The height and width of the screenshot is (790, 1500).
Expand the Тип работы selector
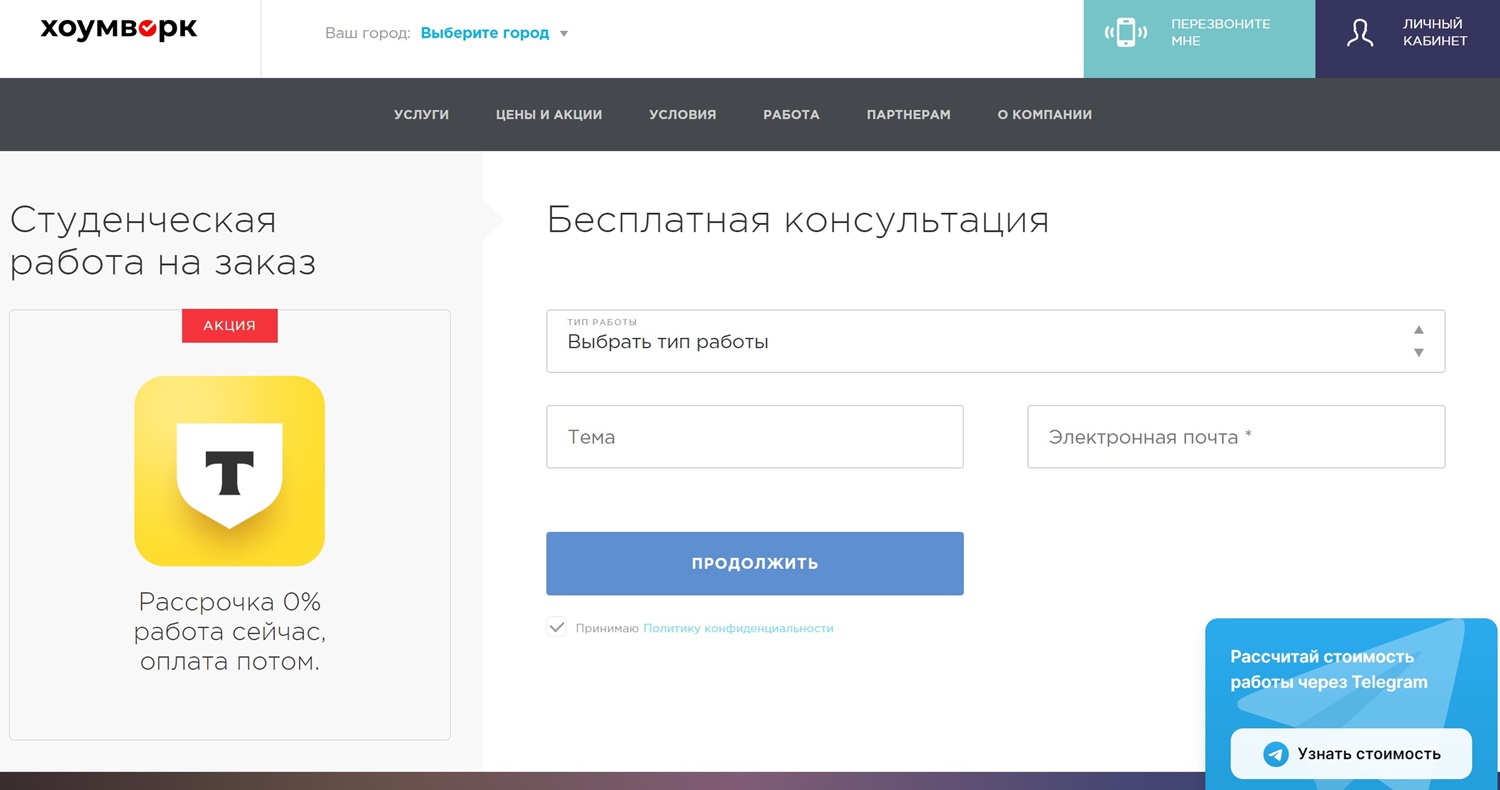(x=995, y=341)
